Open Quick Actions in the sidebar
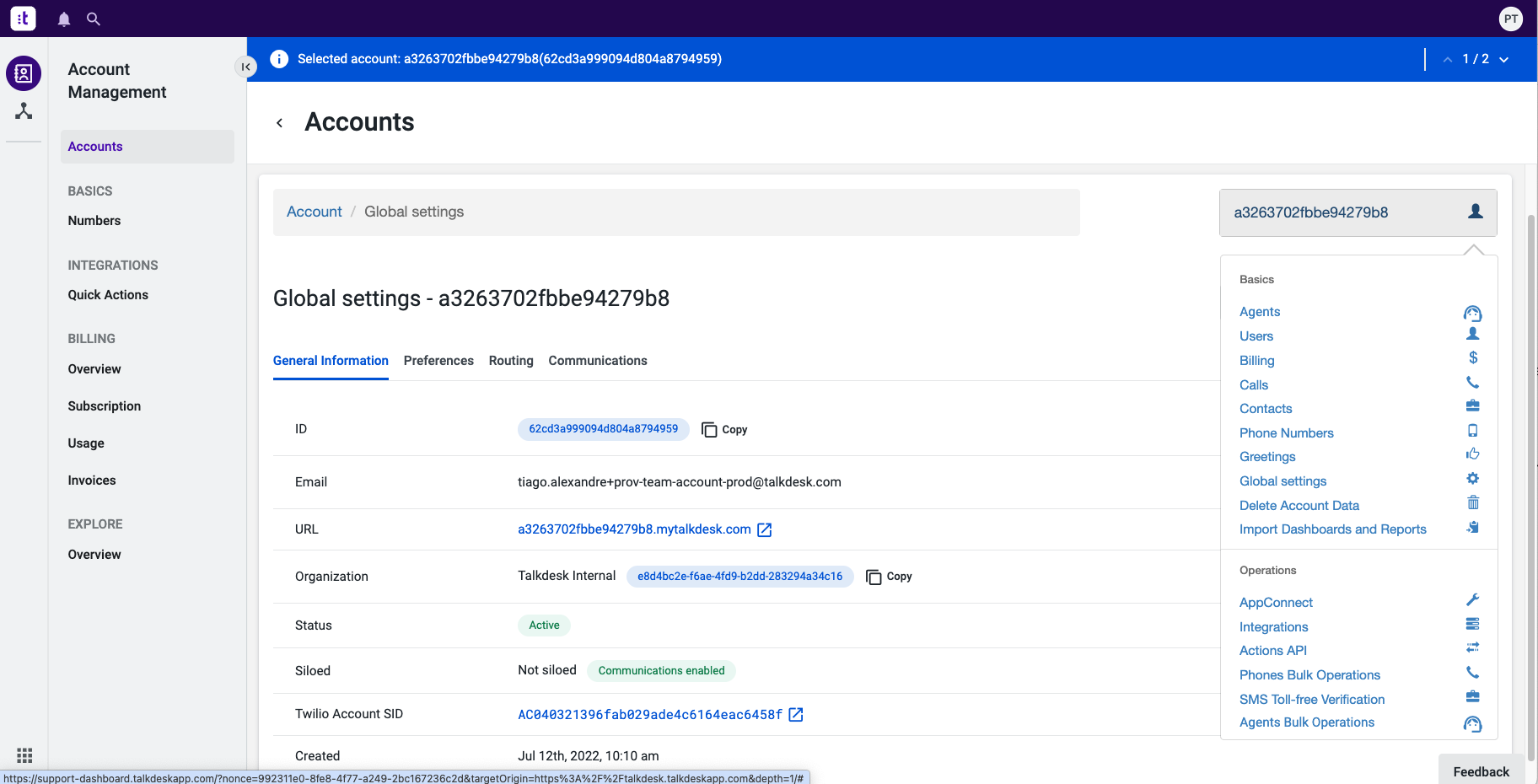Screen dimensions: 1538x784 (108, 295)
